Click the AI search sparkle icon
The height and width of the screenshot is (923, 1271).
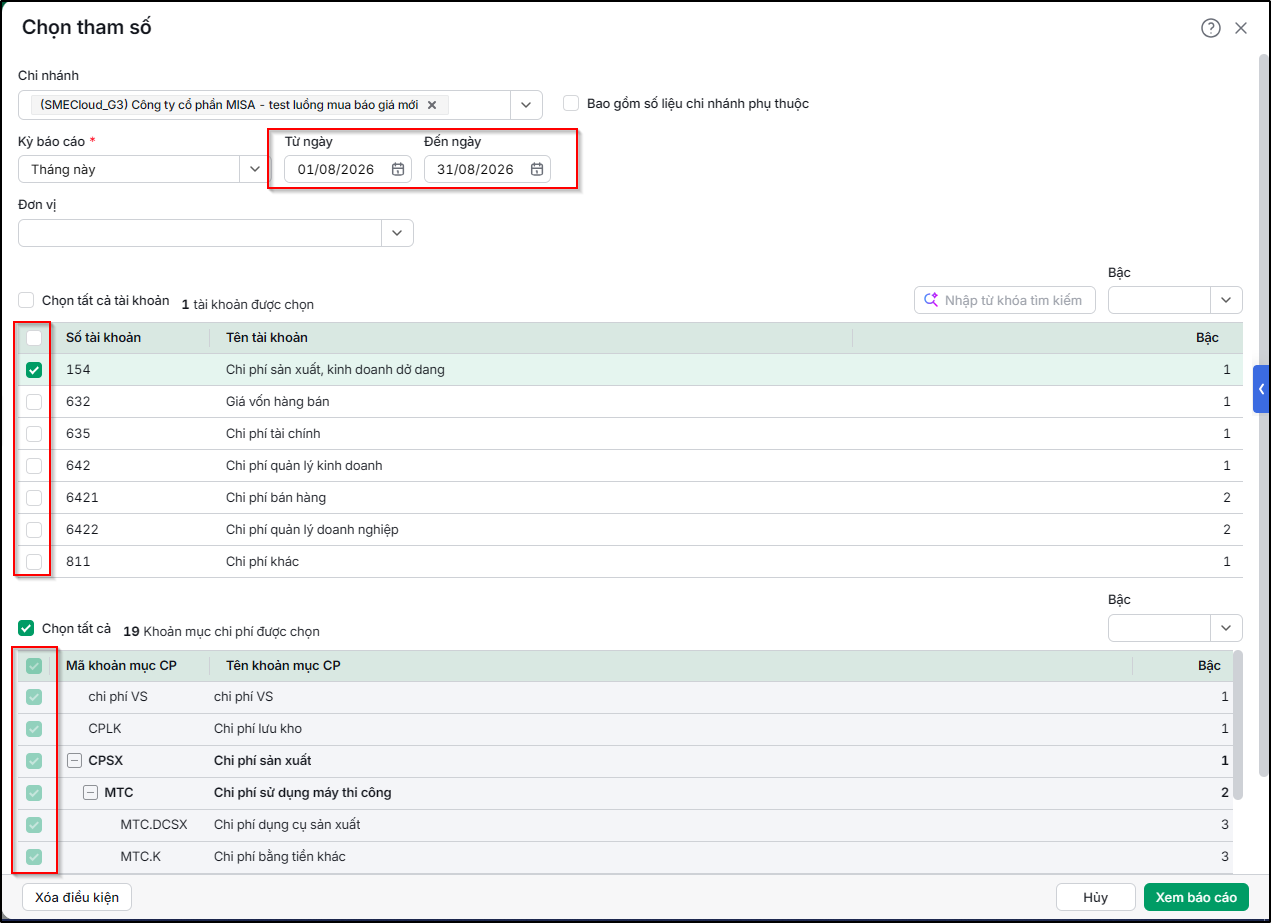931,300
